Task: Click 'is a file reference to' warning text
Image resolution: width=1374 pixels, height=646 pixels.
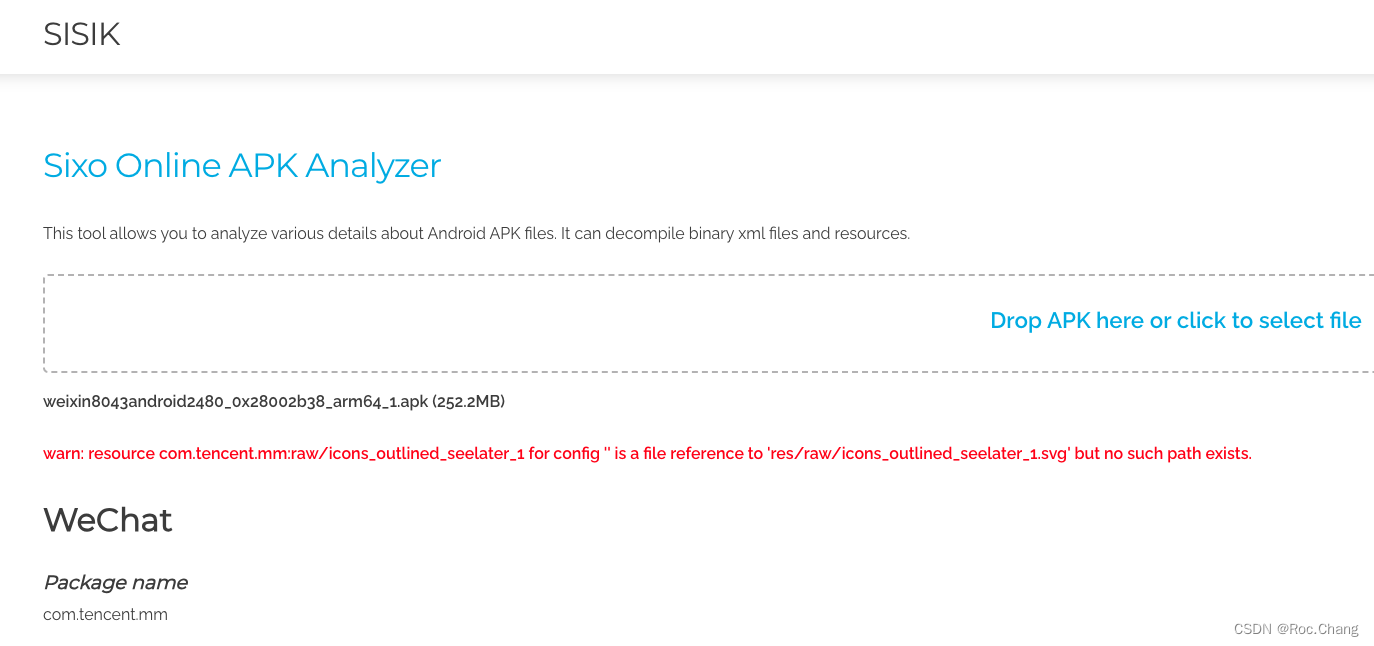Action: 690,454
